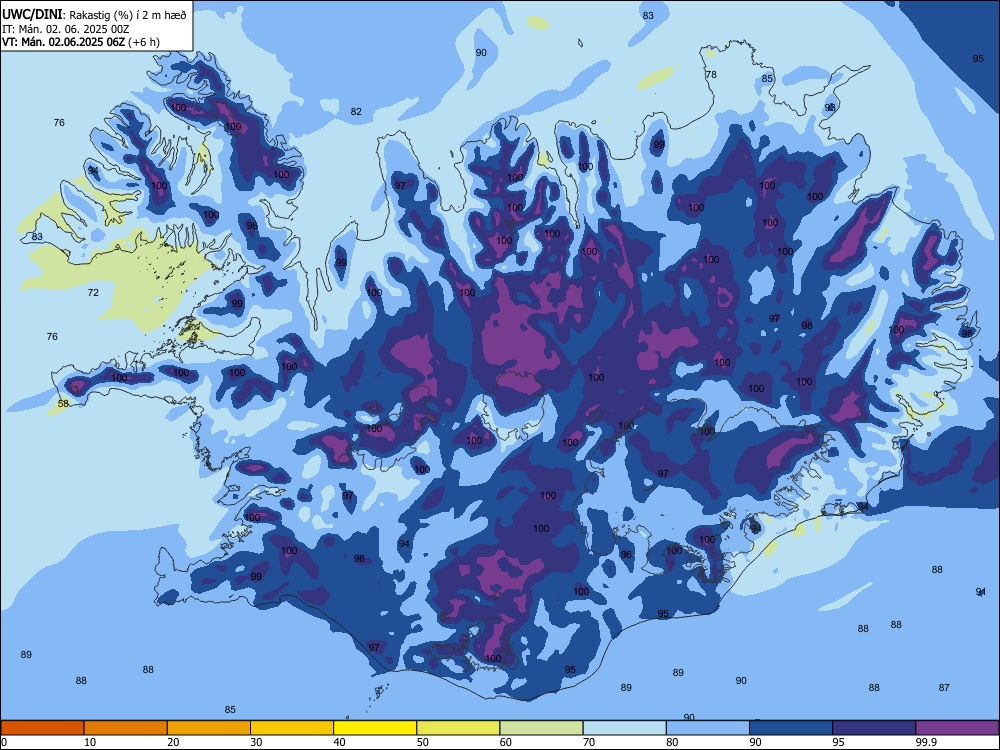Image resolution: width=1000 pixels, height=750 pixels.
Task: Click the dark orange 0–10 legend swatch
Action: (42, 728)
